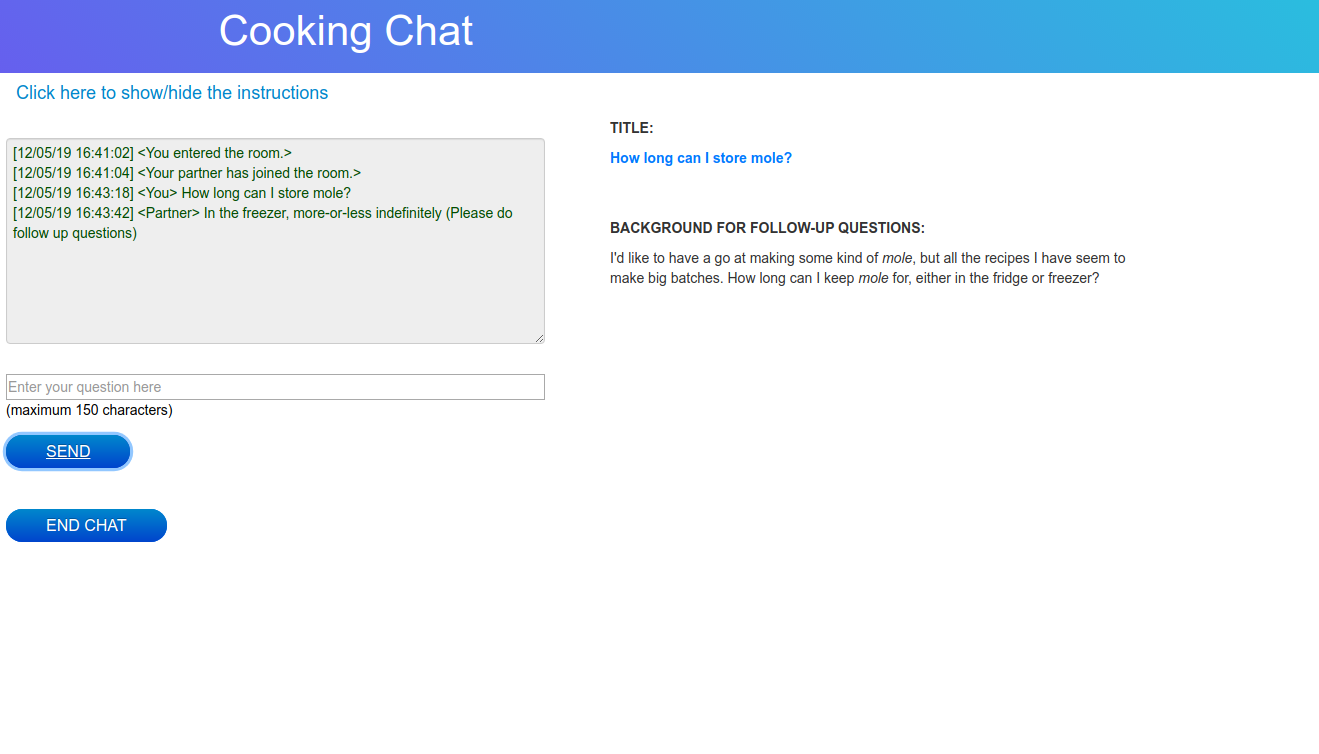Focus the 'Enter your question here' field

(x=275, y=387)
